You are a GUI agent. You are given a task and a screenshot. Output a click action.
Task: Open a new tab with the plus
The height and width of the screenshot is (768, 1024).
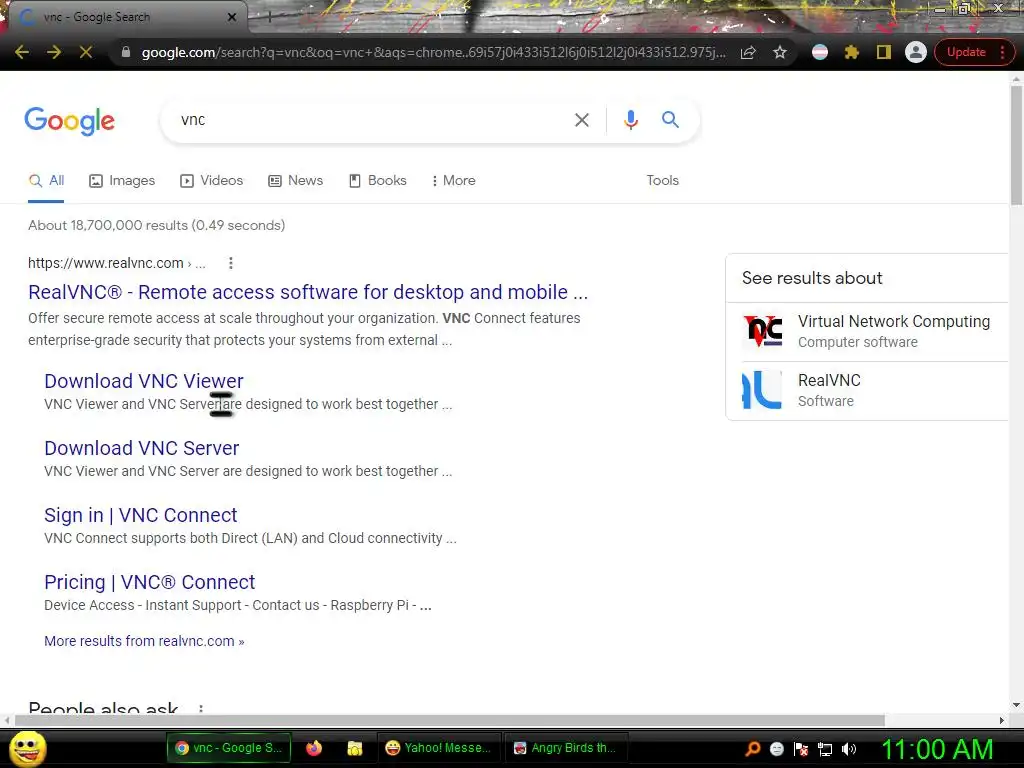(269, 17)
